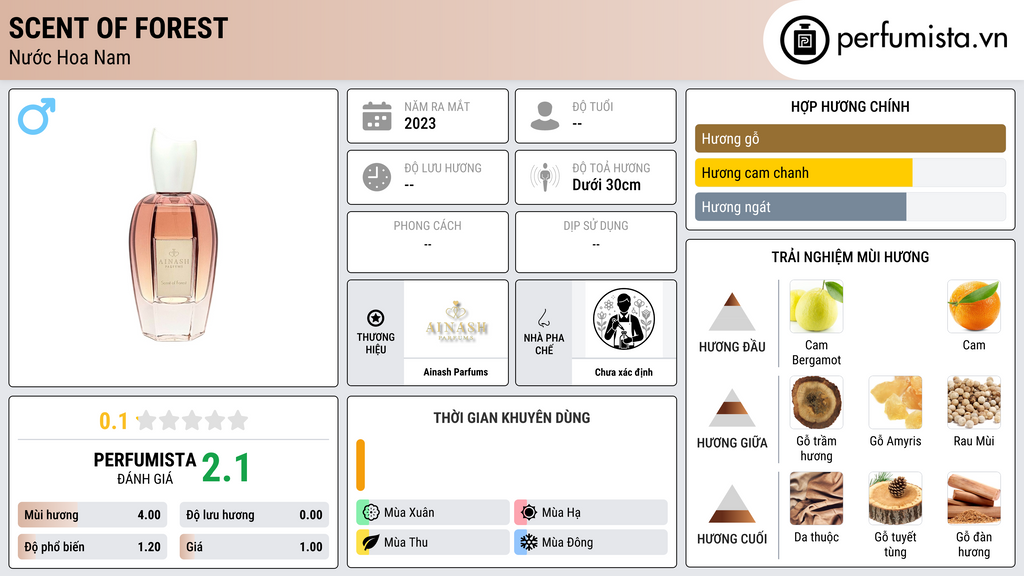
Task: Select the Mùa Xuân season flower icon
Action: pyautogui.click(x=371, y=513)
